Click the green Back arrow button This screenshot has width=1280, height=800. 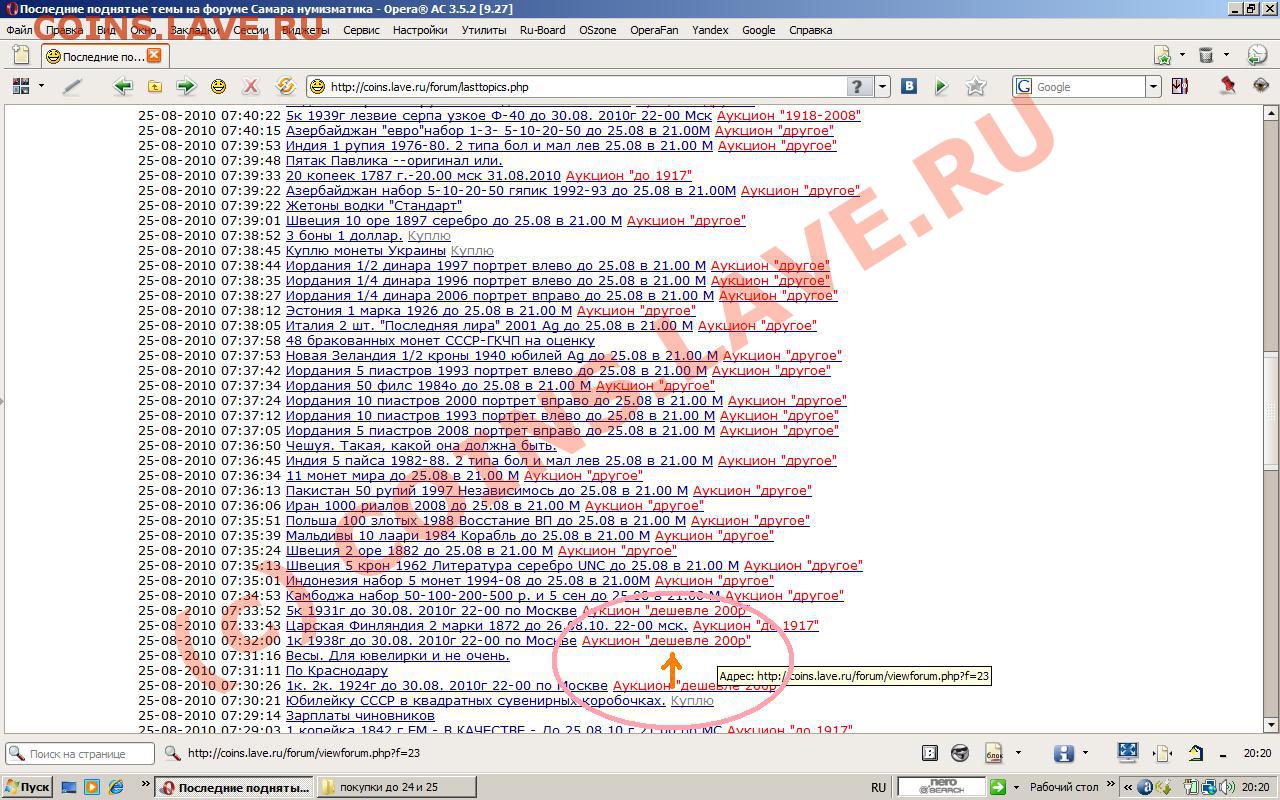[x=123, y=87]
